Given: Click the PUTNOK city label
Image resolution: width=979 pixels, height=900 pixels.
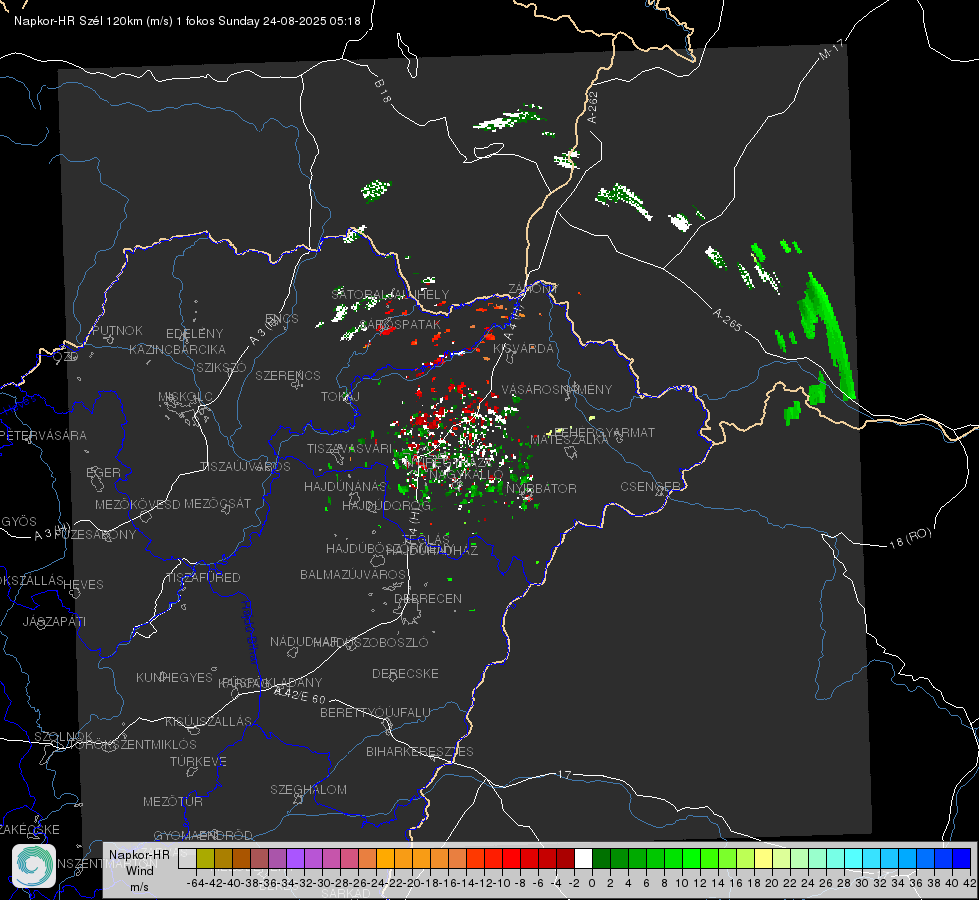Looking at the screenshot, I should click(x=117, y=330).
